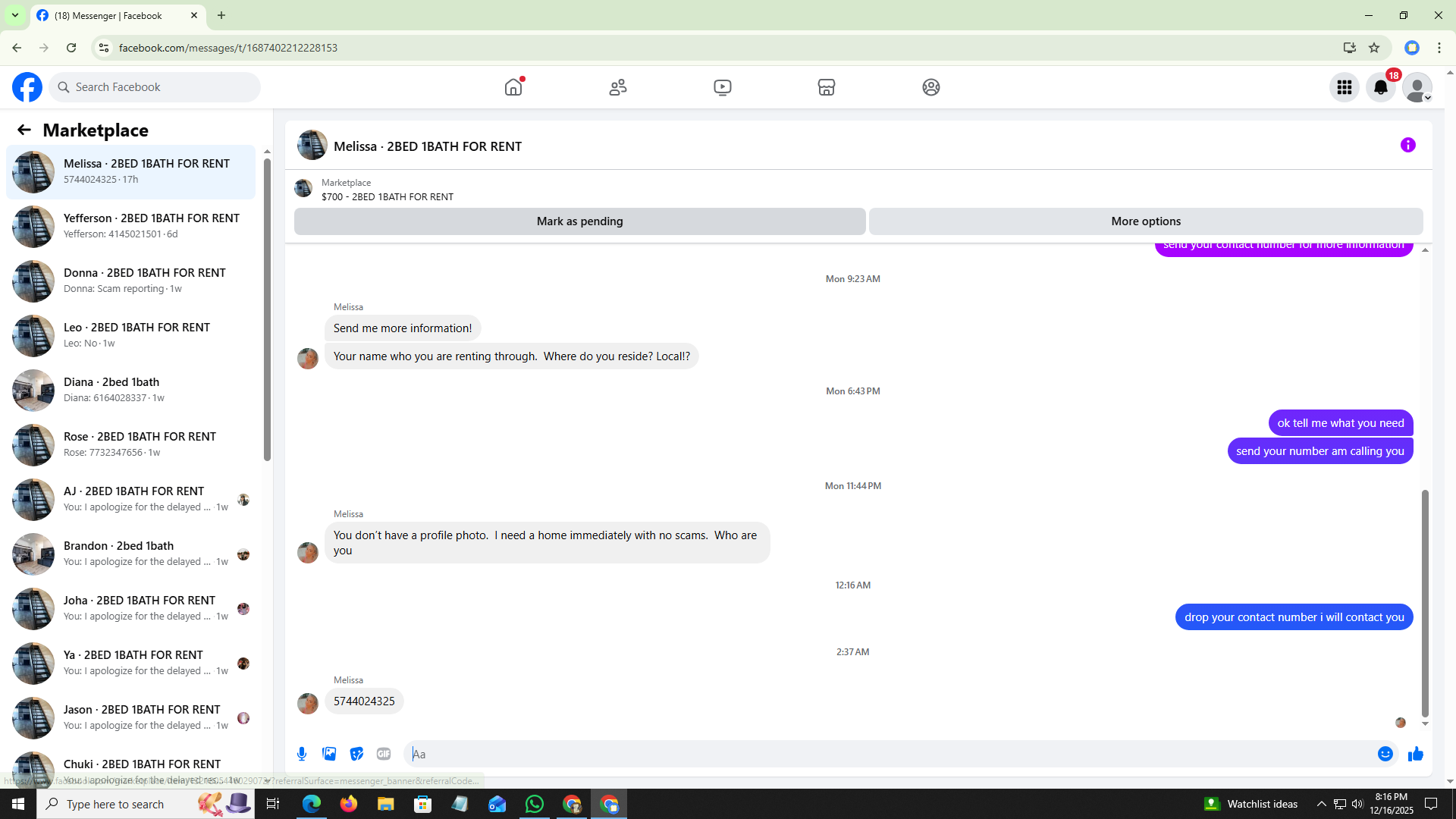The height and width of the screenshot is (819, 1456).
Task: Open Diana's 2bed 1bath conversation
Action: pos(130,391)
